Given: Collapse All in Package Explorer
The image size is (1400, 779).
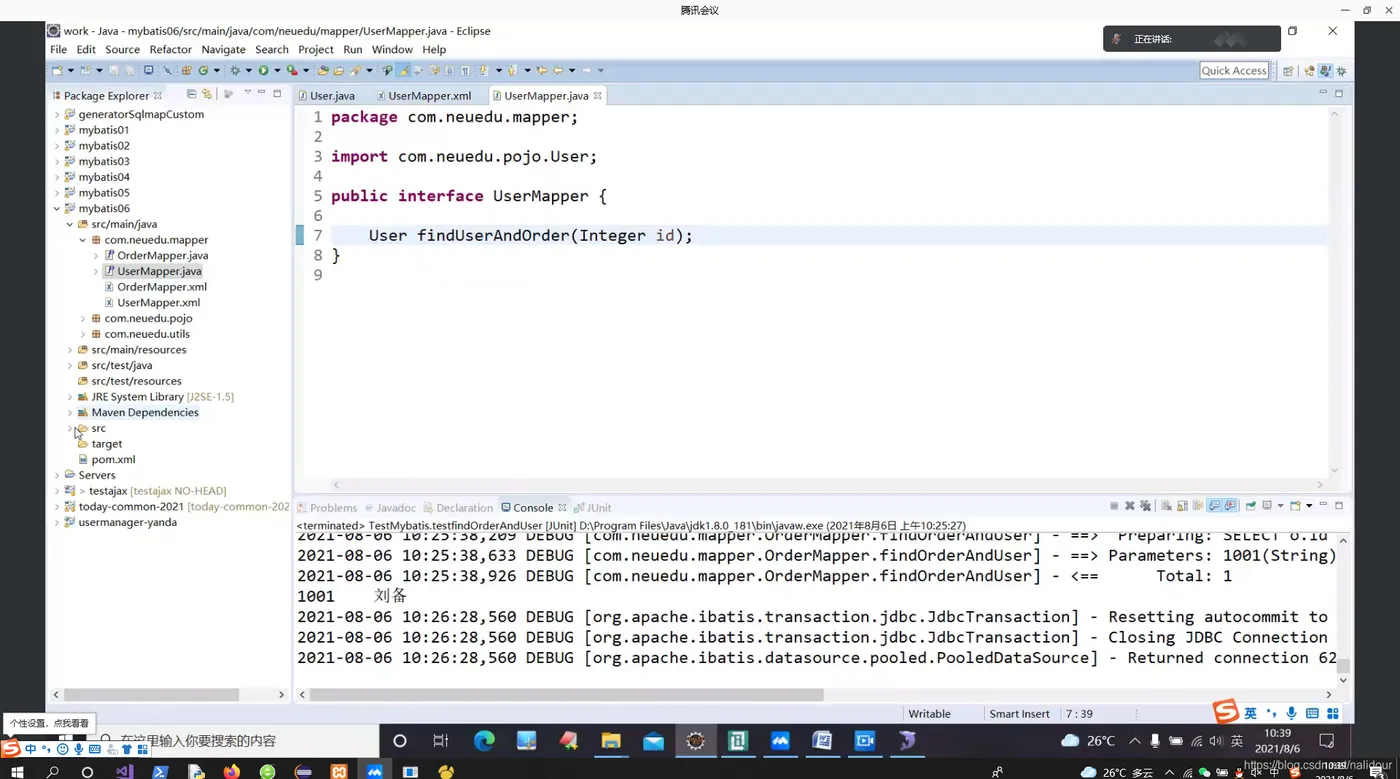Looking at the screenshot, I should pyautogui.click(x=191, y=94).
